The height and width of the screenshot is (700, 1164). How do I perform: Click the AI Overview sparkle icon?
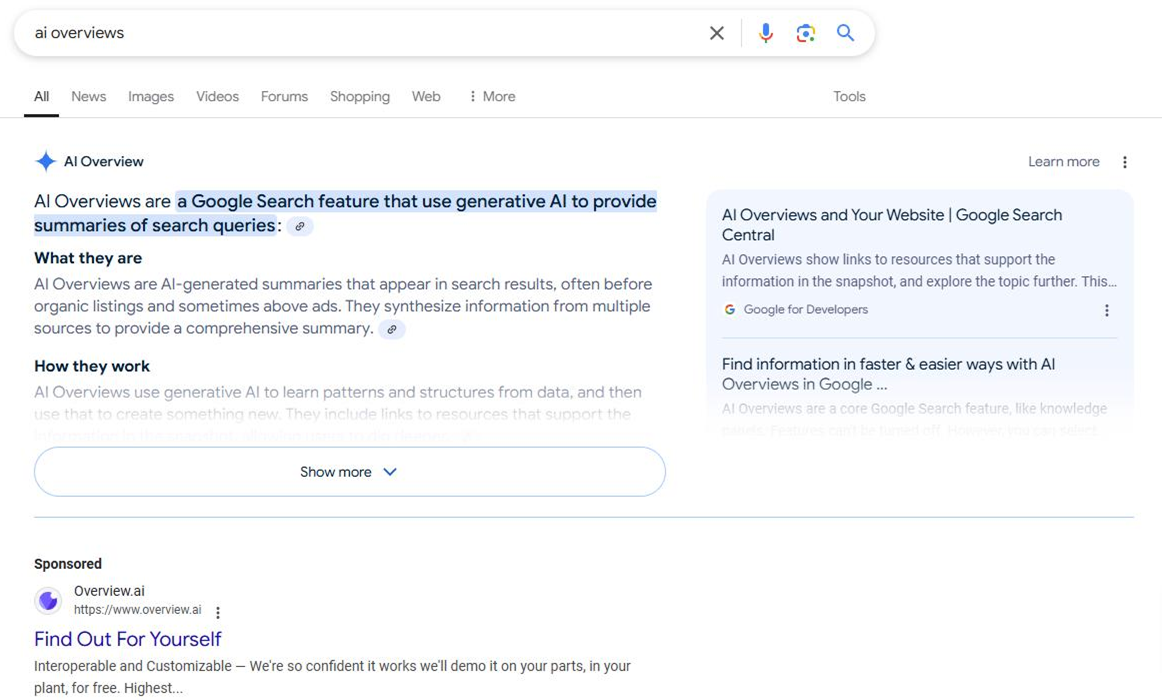tap(45, 161)
